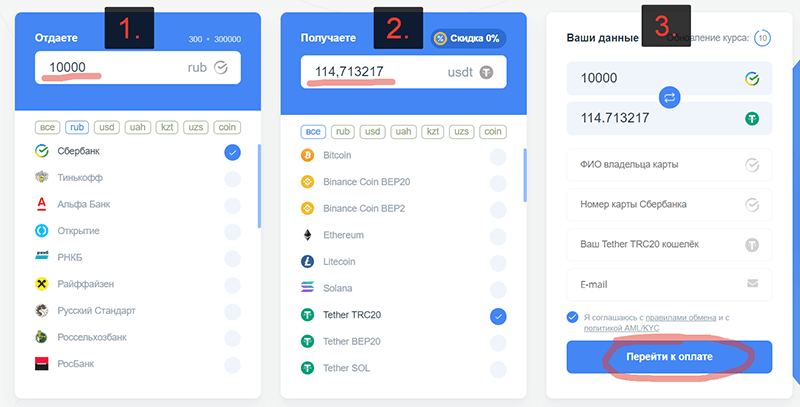Open the политикой AML/KYC link

pyautogui.click(x=621, y=328)
